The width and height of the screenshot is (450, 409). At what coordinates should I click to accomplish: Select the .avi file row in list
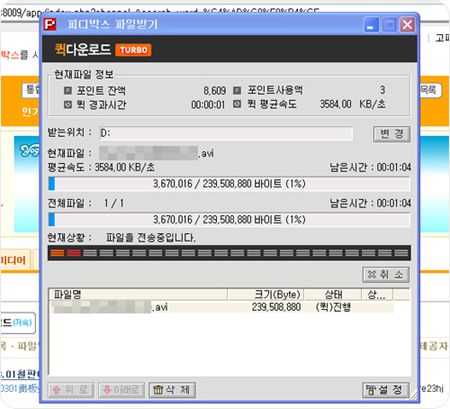point(221,307)
